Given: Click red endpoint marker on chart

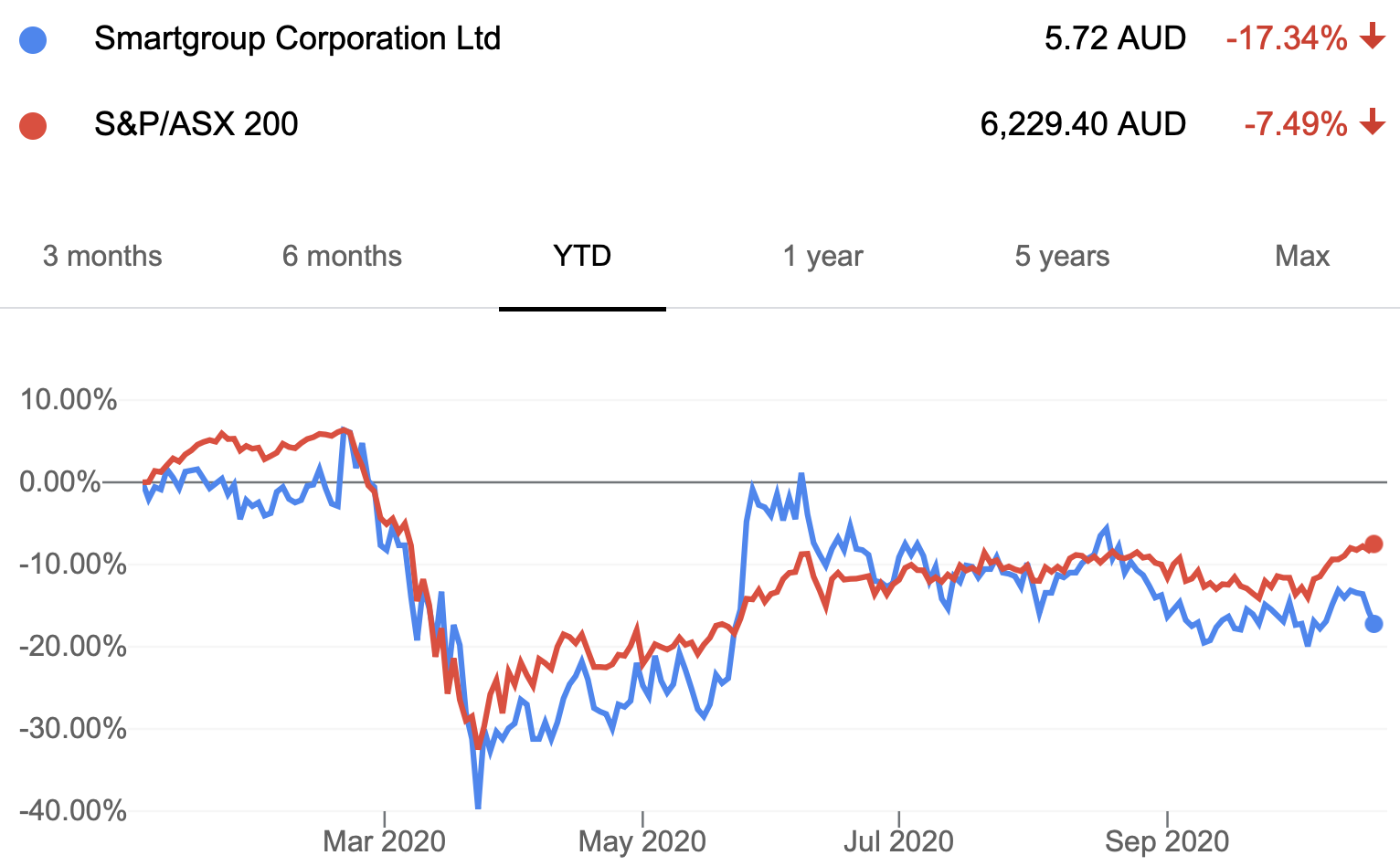Looking at the screenshot, I should pyautogui.click(x=1373, y=544).
